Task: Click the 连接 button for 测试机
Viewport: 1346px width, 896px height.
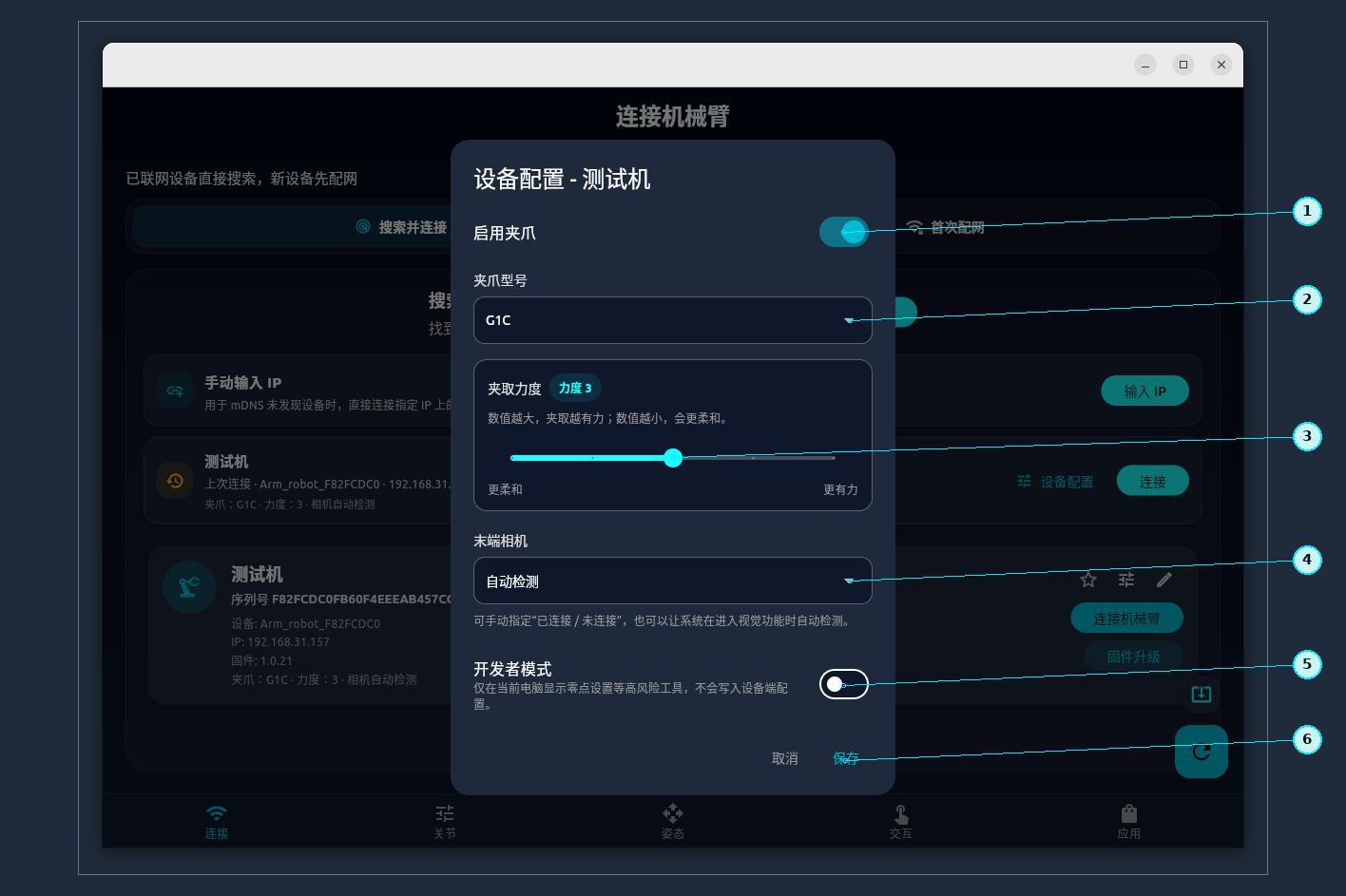Action: [x=1152, y=482]
